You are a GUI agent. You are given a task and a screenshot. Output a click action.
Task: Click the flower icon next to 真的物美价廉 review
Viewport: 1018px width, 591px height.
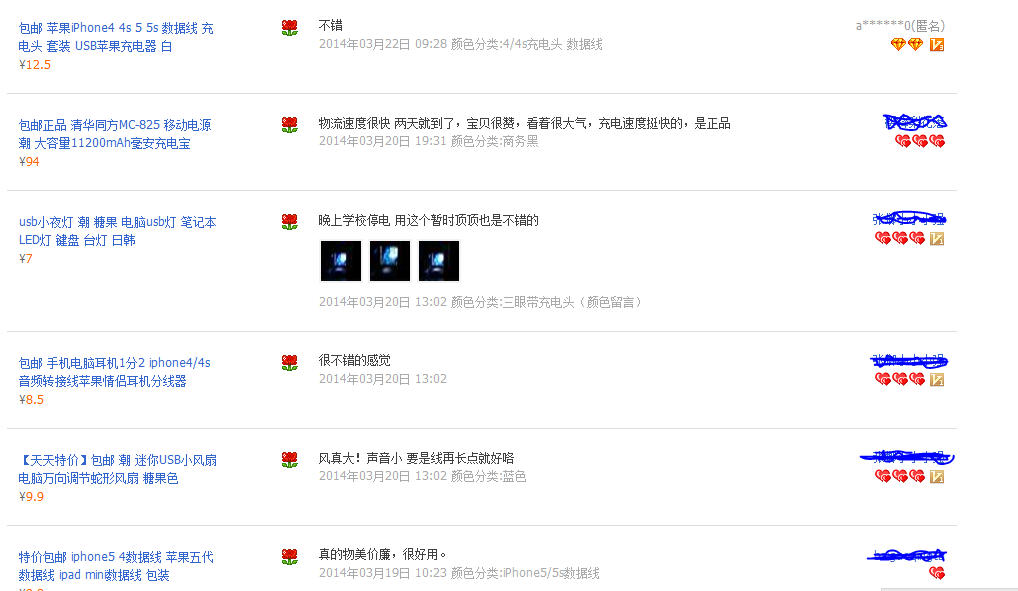tap(290, 557)
